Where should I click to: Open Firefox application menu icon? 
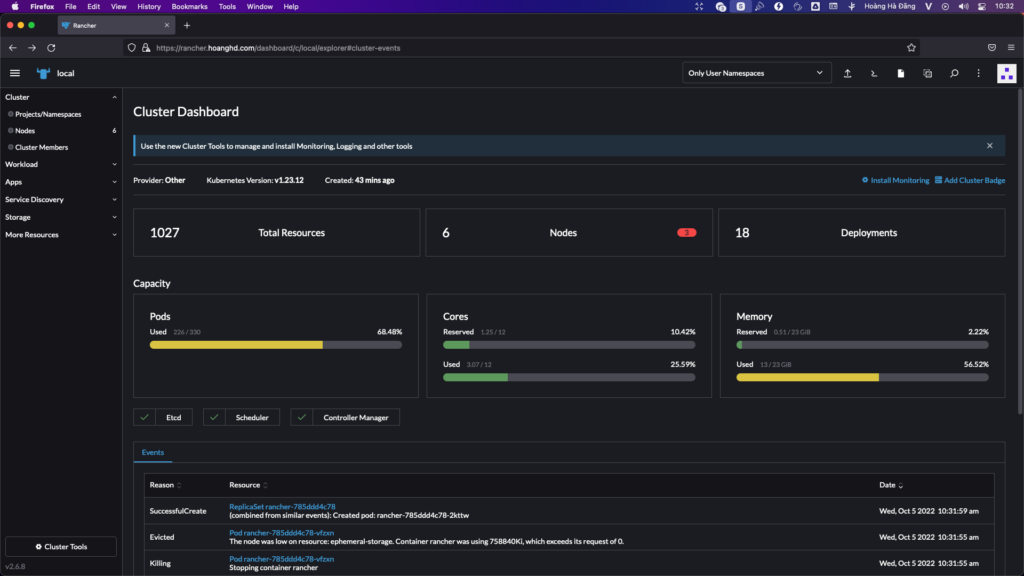(x=1011, y=48)
